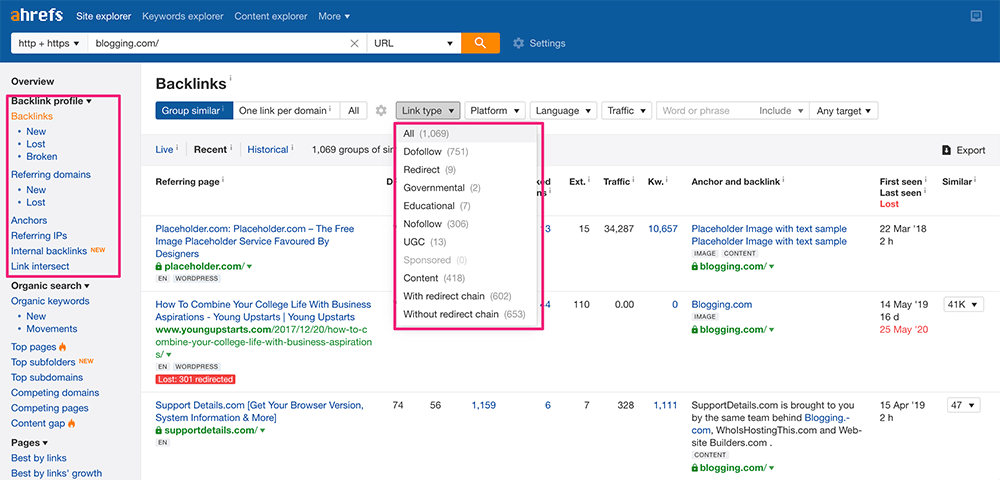This screenshot has width=1000, height=480.
Task: Click info icon next to Ext. column
Action: [x=589, y=180]
